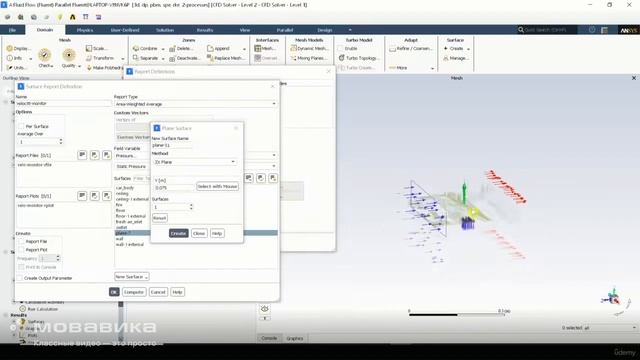Click the Frequency spinner arrows
This screenshot has width=640, height=360.
point(58,258)
